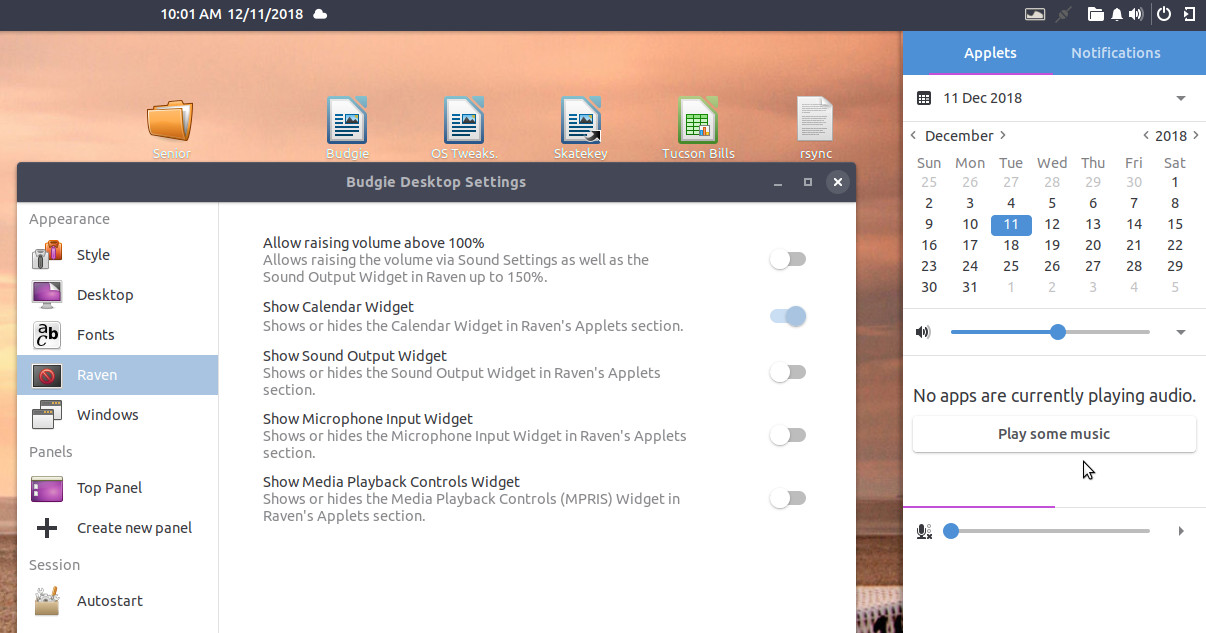The width and height of the screenshot is (1206, 633).
Task: Enable Show Sound Output Widget switch
Action: (788, 373)
